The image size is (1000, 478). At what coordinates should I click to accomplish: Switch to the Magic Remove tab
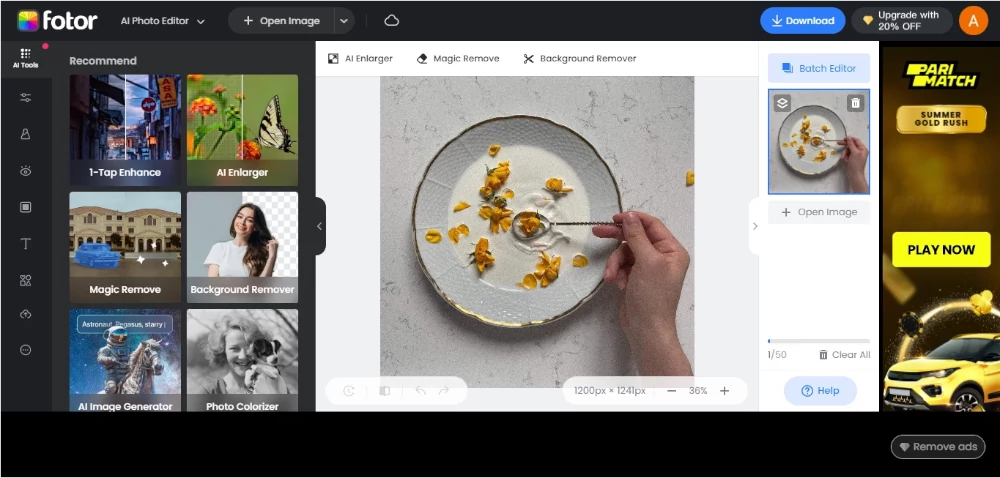(x=457, y=59)
